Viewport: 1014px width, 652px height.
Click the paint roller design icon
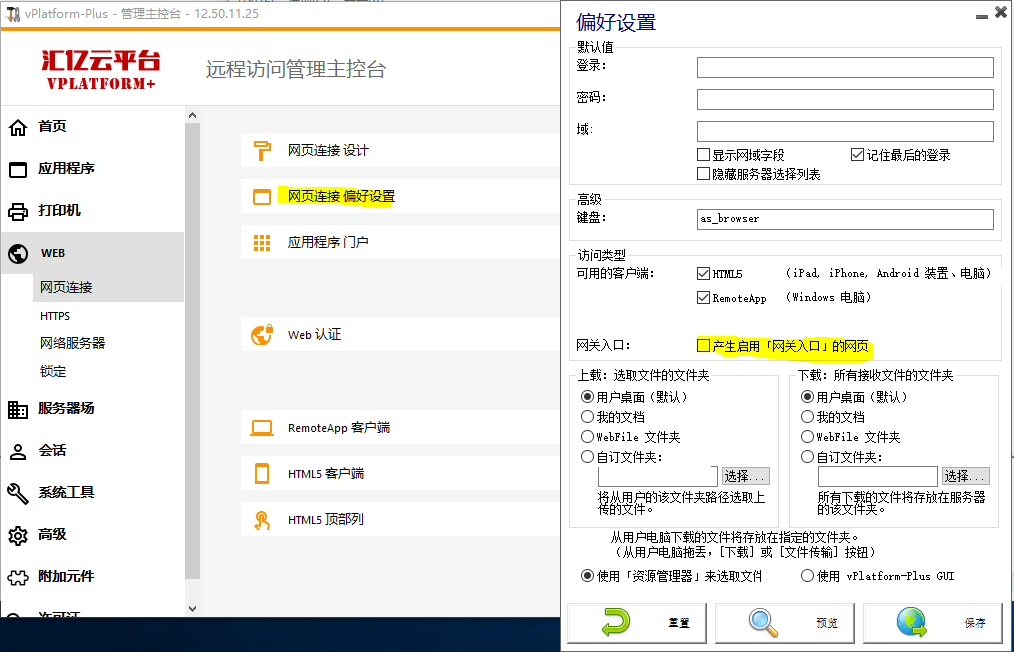tap(262, 151)
